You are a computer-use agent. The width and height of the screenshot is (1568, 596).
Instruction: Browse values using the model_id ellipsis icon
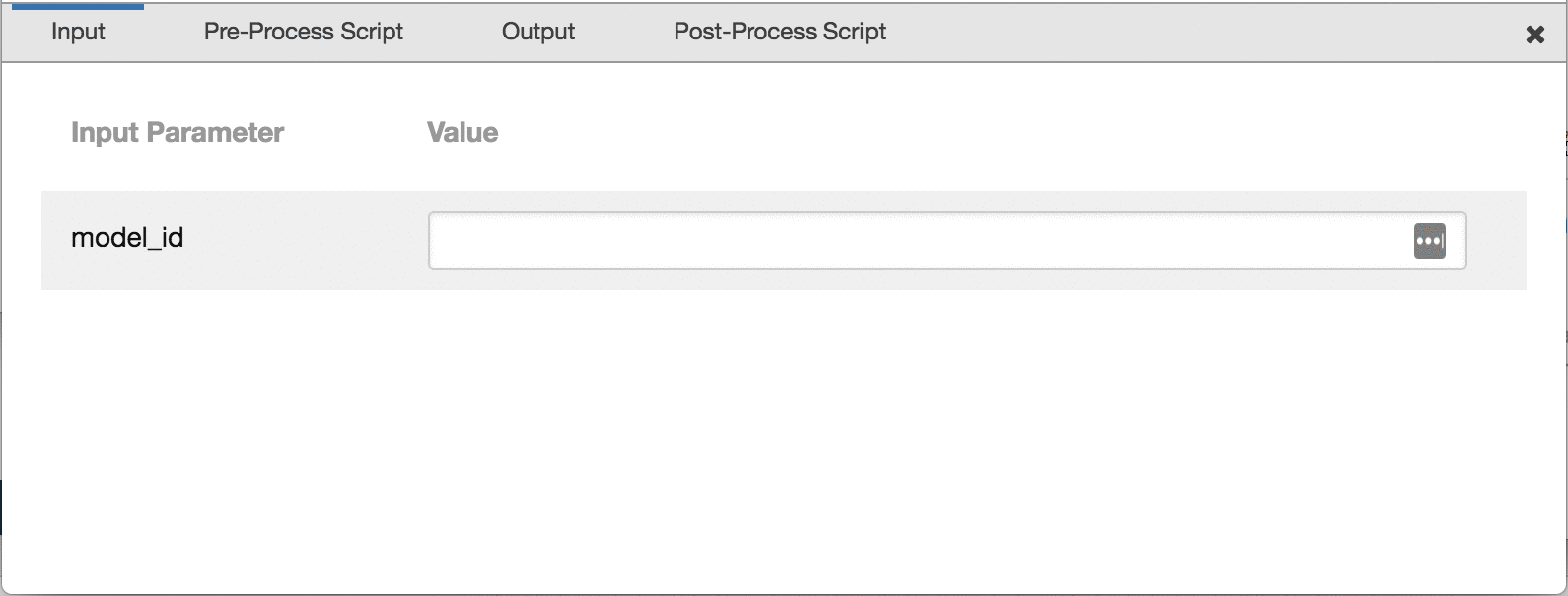1429,241
